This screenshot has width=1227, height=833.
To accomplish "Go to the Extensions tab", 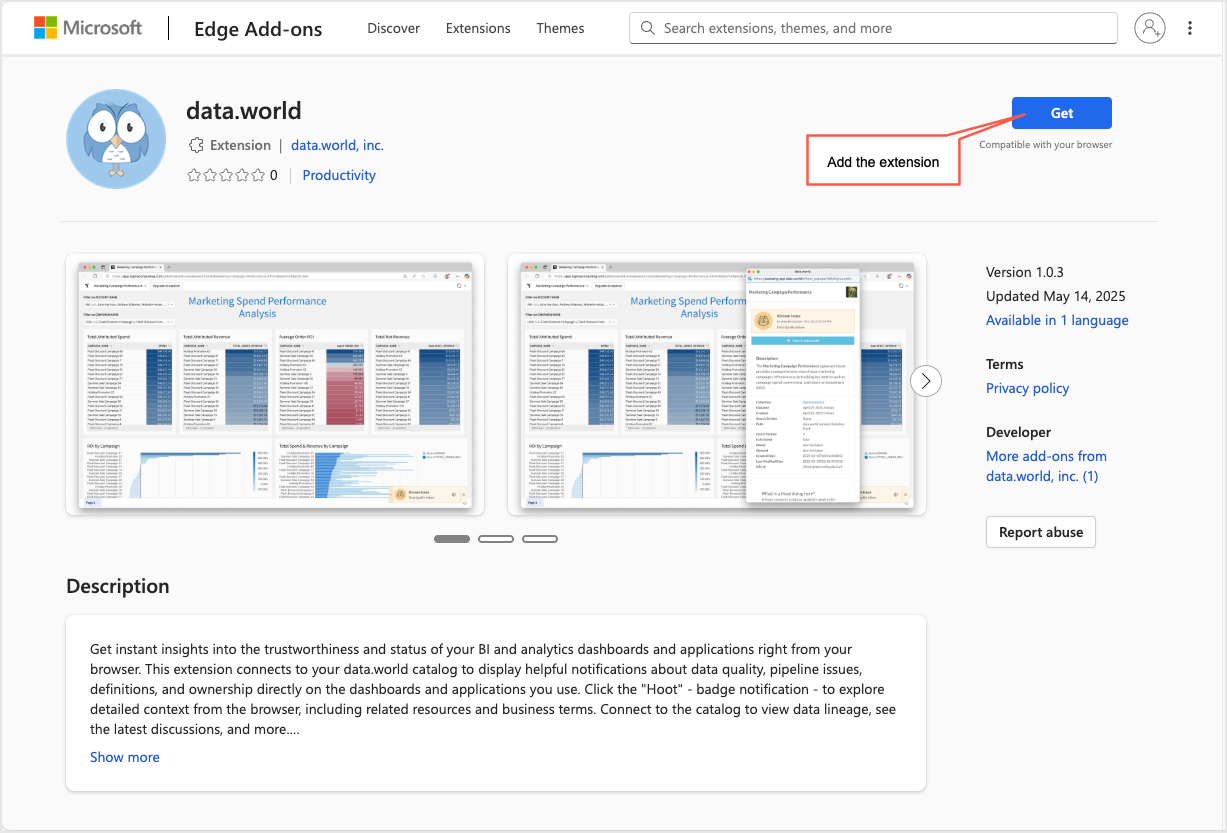I will pyautogui.click(x=478, y=28).
